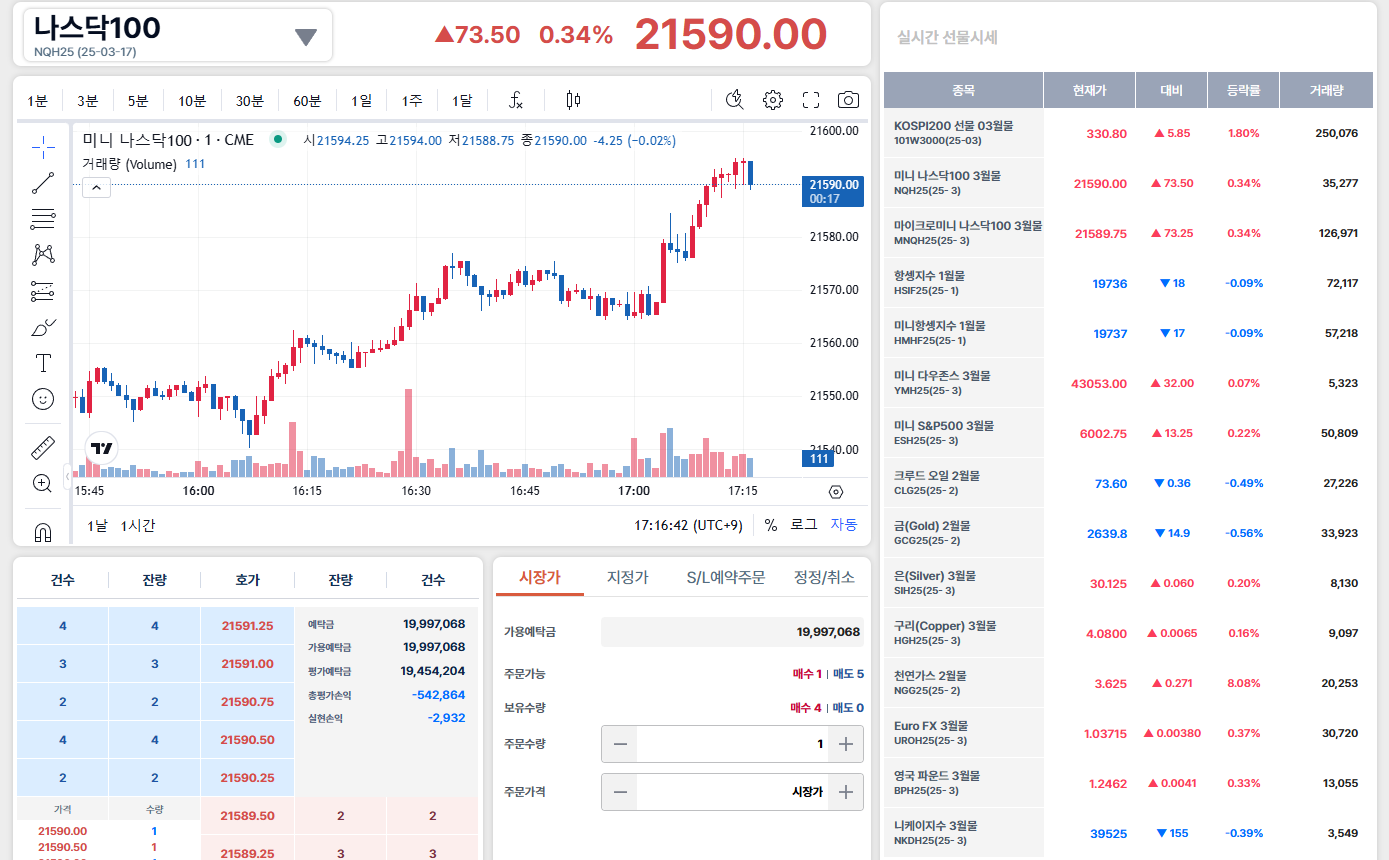Open the indicators fx menu

click(x=516, y=100)
